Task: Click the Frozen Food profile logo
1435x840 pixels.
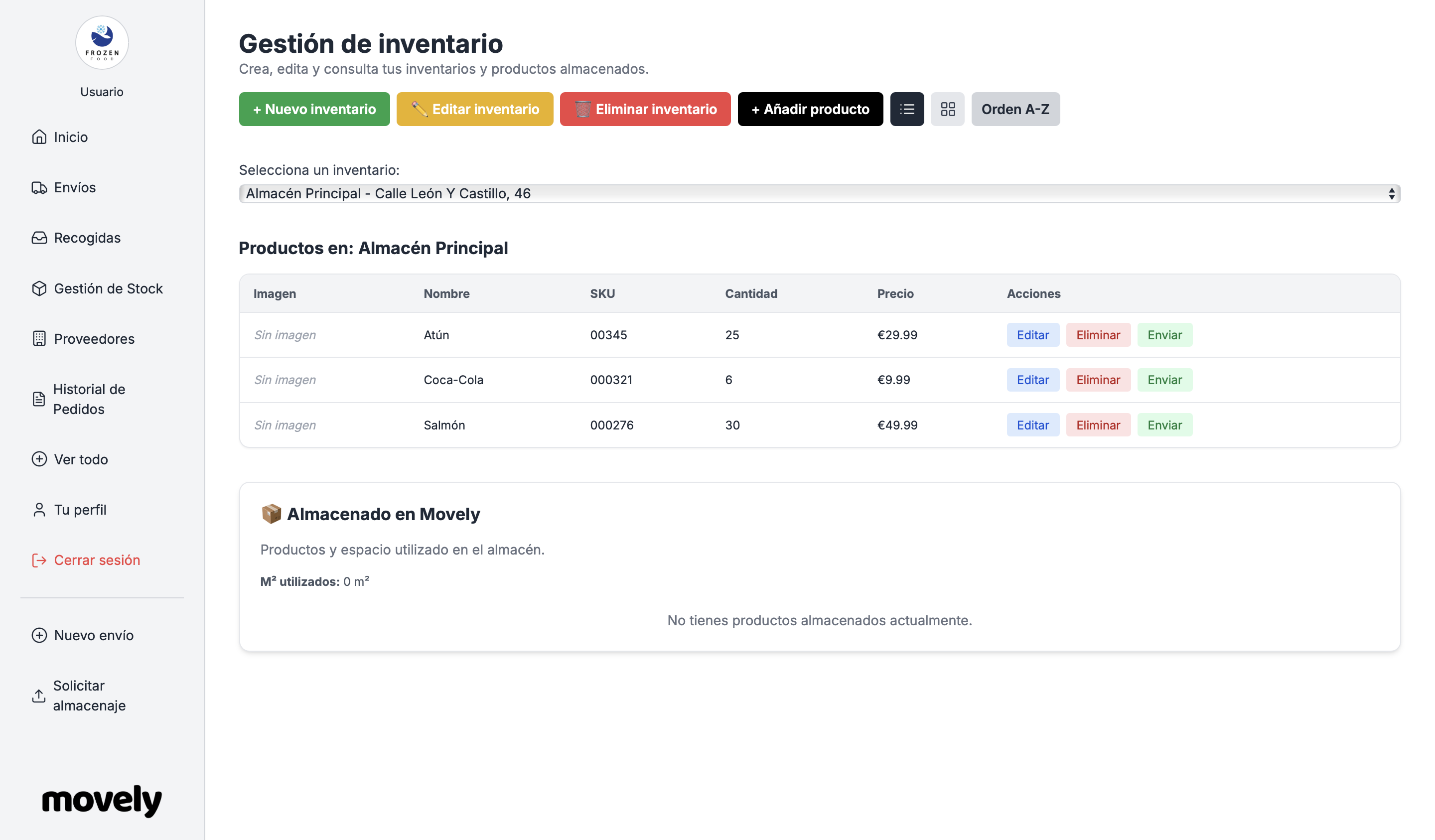Action: click(x=102, y=43)
